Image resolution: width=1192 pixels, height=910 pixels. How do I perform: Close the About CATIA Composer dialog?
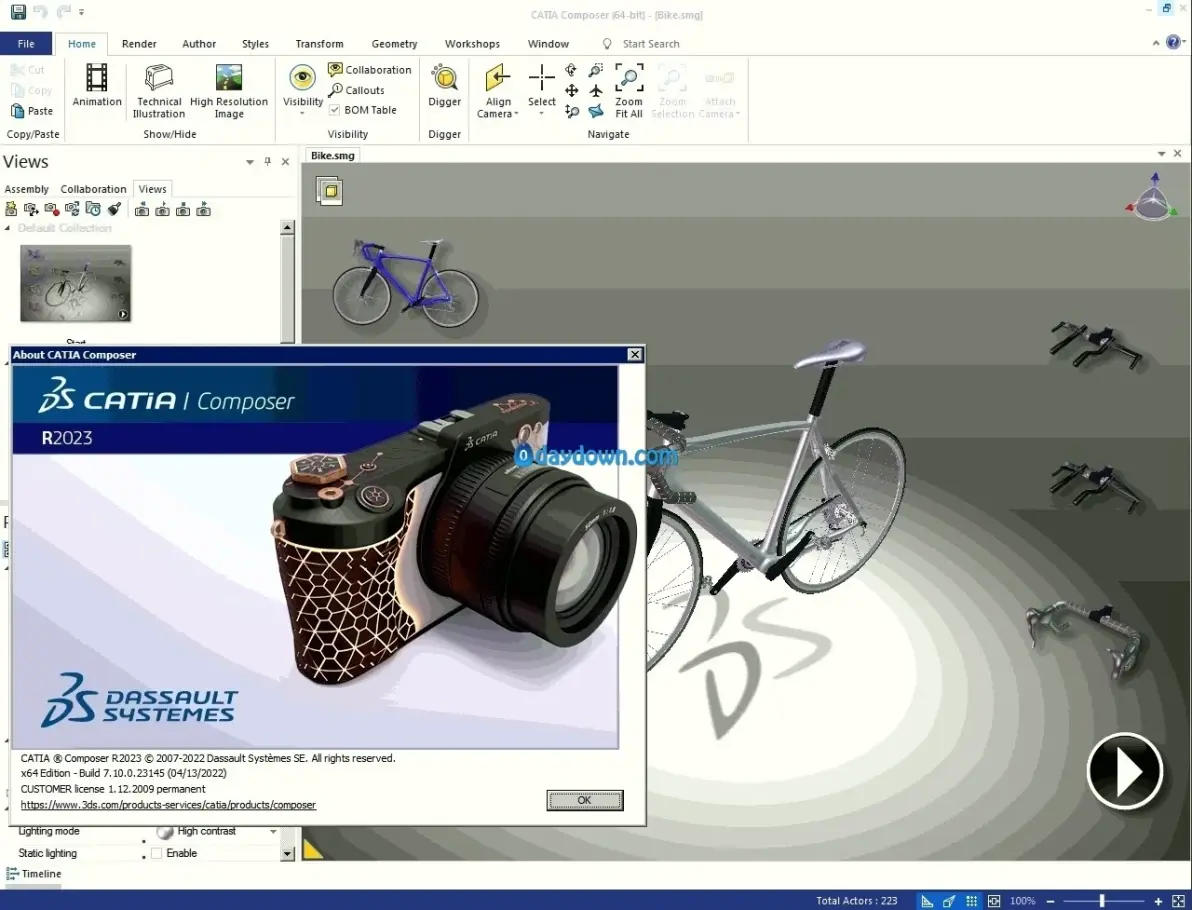(x=635, y=354)
